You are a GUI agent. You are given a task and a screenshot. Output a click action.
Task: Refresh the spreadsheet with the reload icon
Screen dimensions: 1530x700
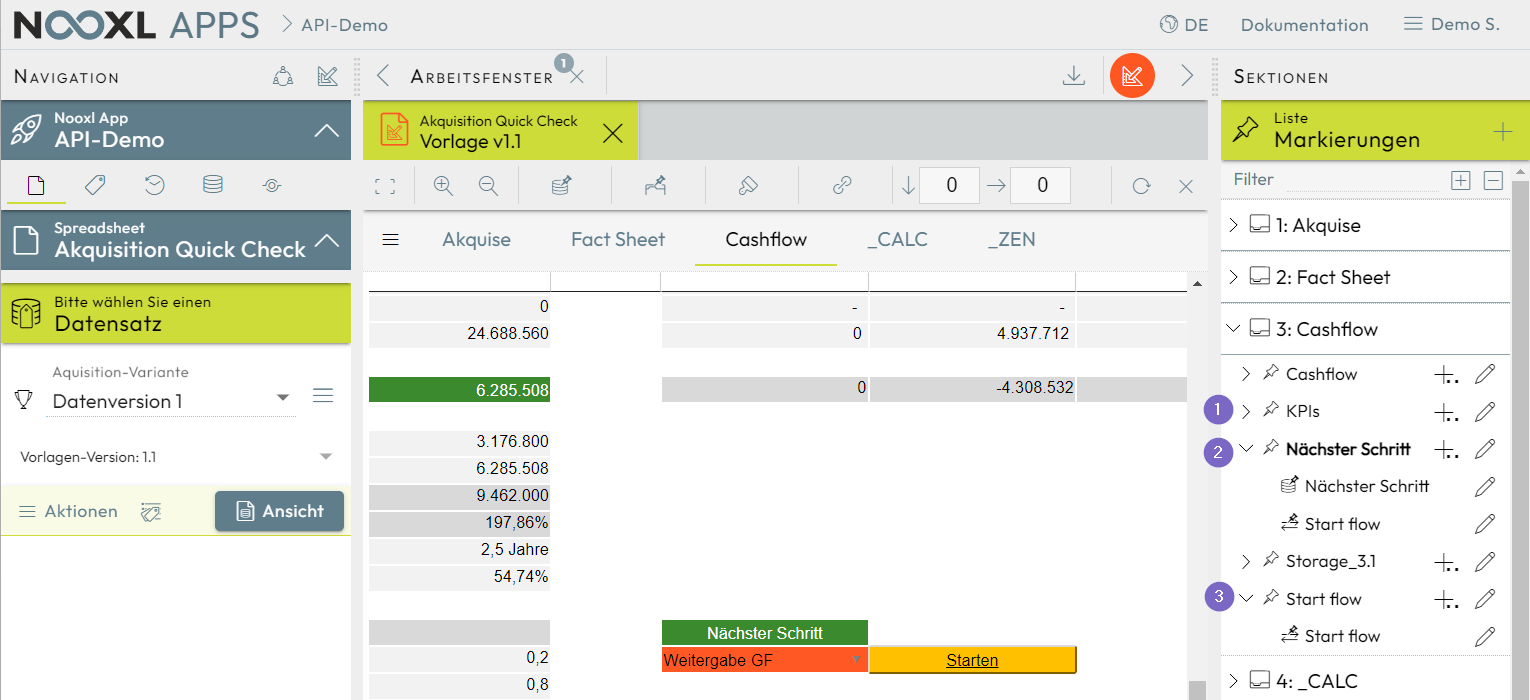1141,186
